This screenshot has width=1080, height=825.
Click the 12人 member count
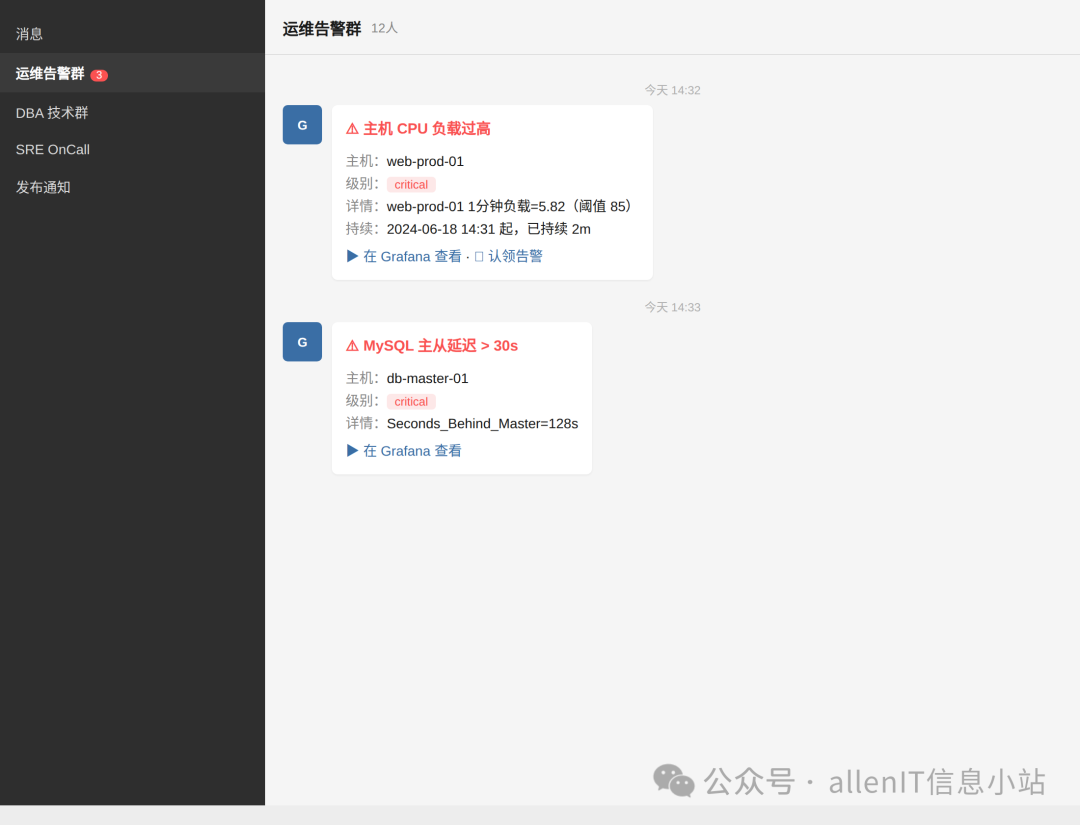click(384, 28)
